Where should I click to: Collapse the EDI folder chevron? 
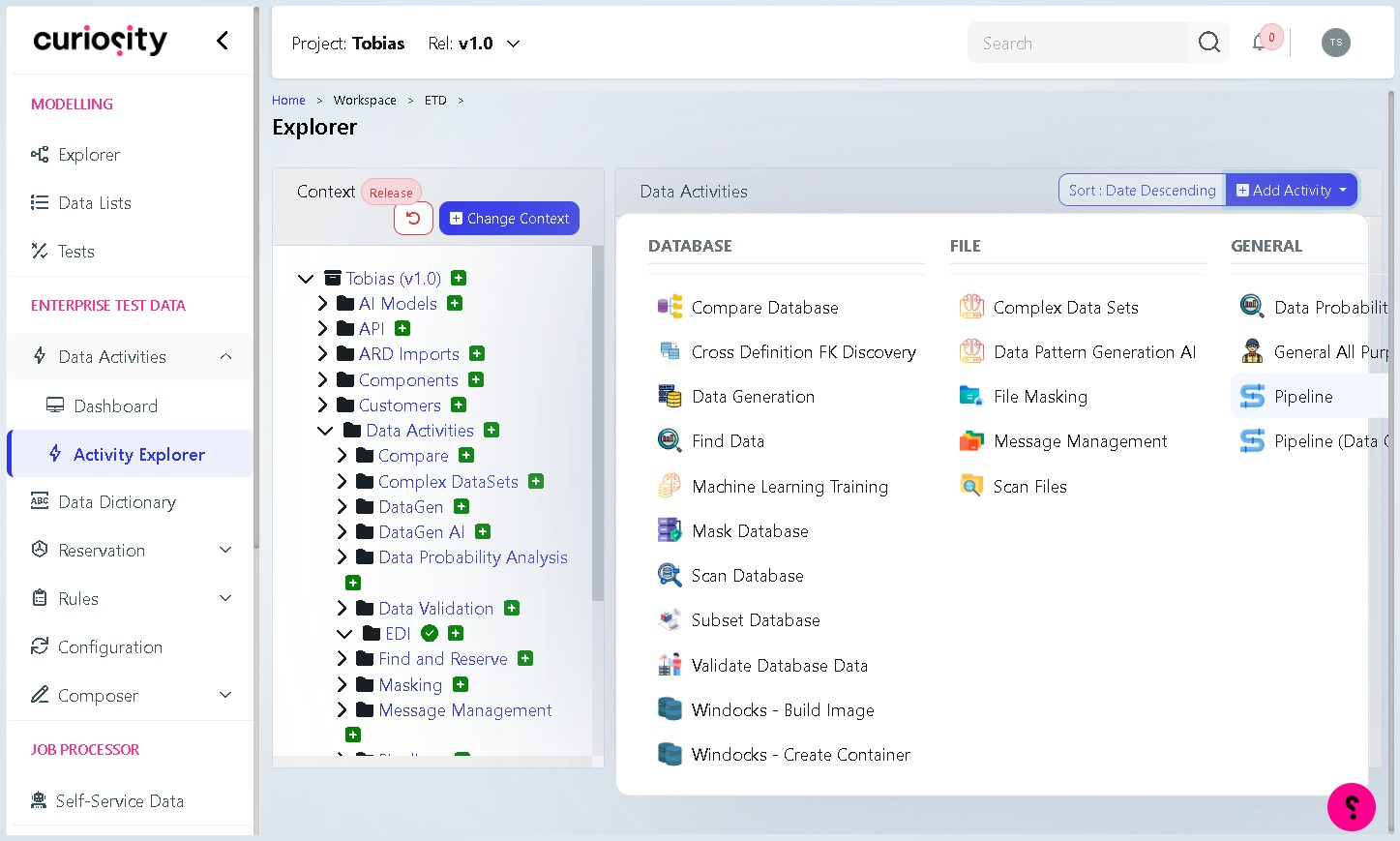point(344,633)
